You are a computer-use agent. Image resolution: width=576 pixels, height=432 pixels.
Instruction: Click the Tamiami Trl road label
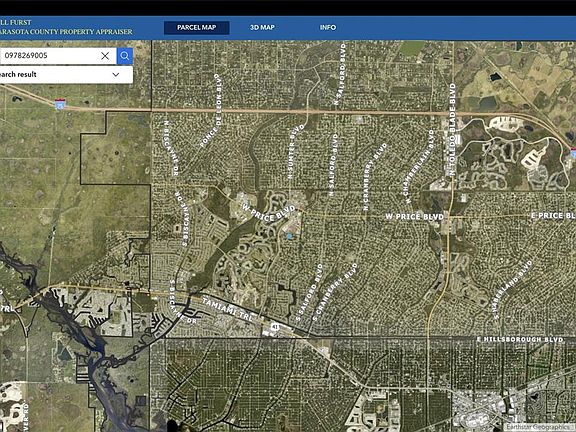coord(228,309)
